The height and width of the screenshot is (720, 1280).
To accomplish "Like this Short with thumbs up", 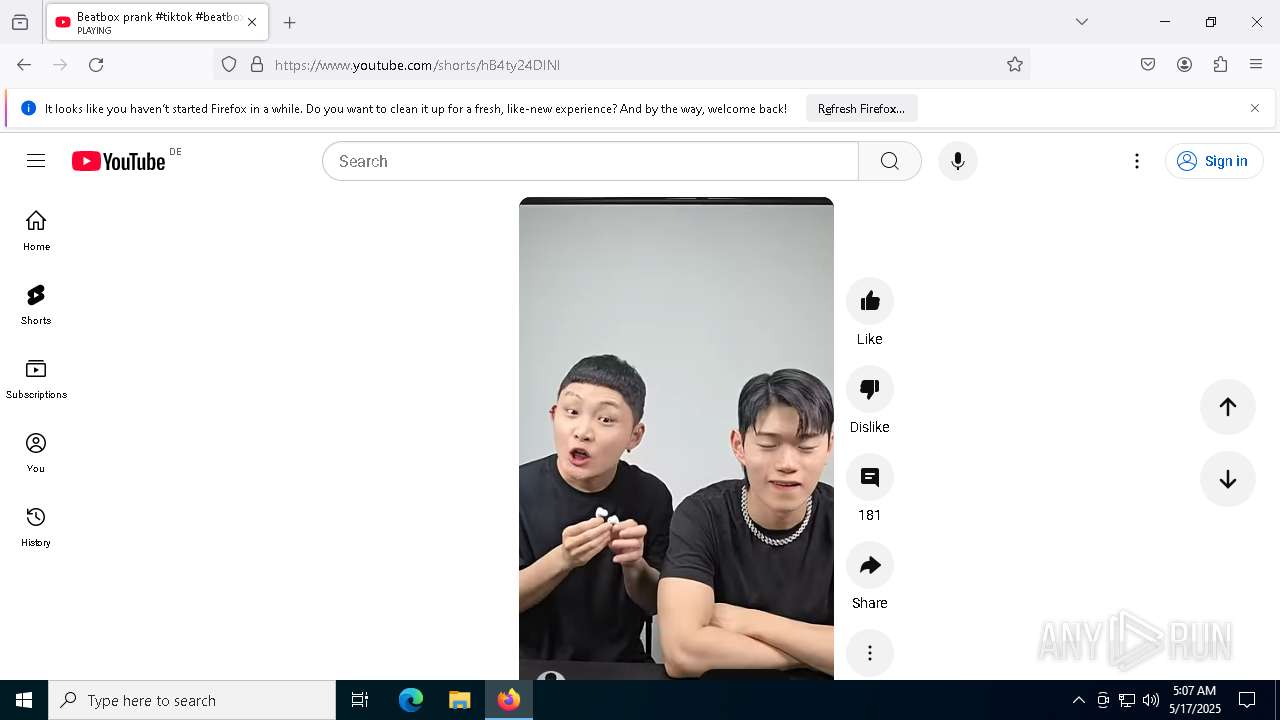I will pyautogui.click(x=870, y=301).
